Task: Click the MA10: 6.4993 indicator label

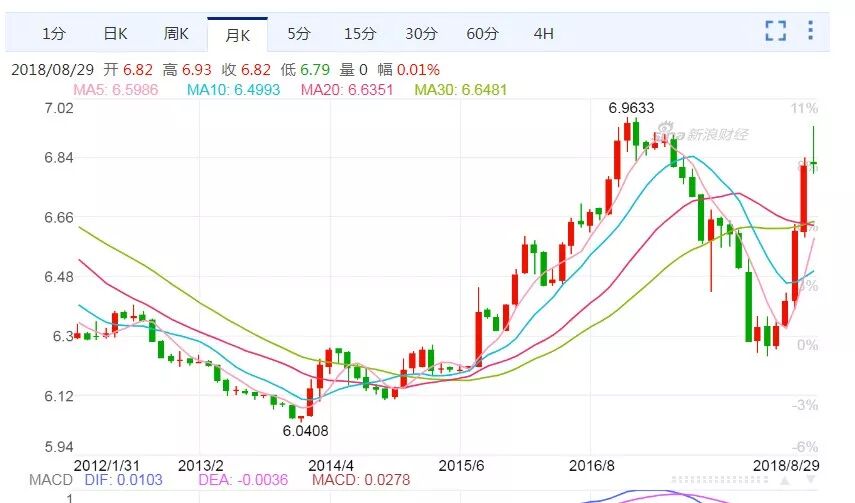Action: click(233, 89)
